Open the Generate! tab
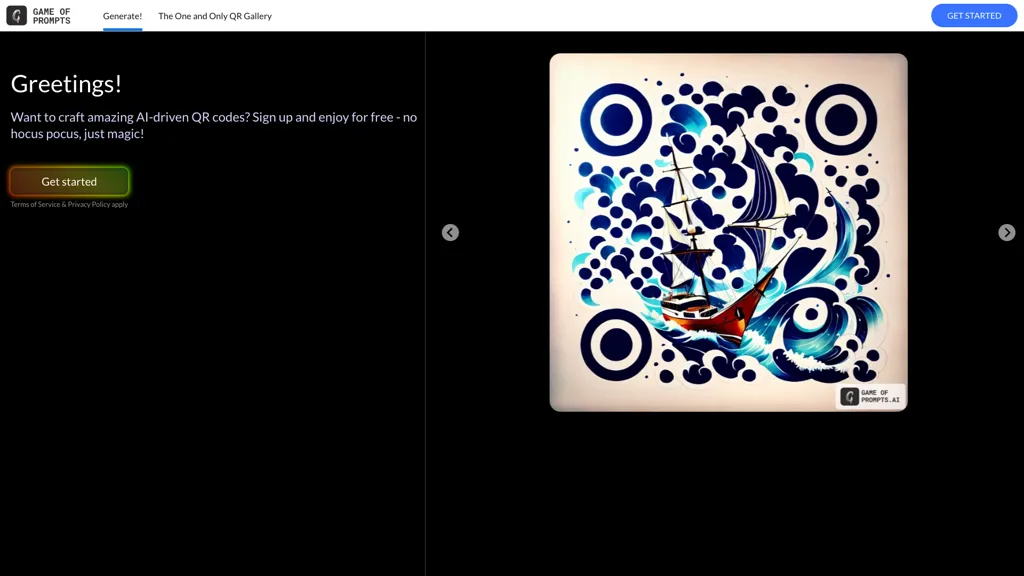 tap(122, 16)
